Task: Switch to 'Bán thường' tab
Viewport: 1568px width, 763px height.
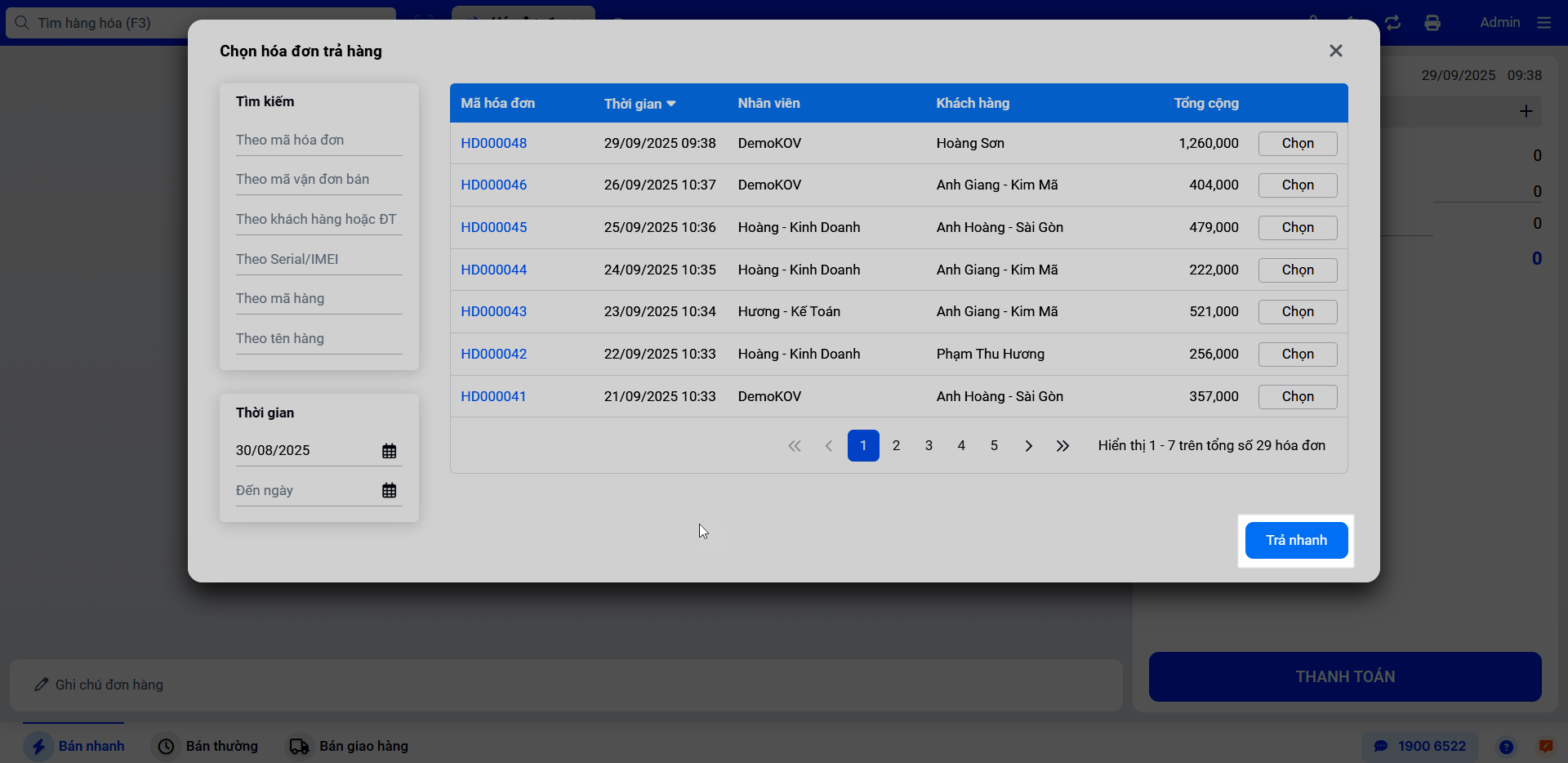Action: click(208, 747)
